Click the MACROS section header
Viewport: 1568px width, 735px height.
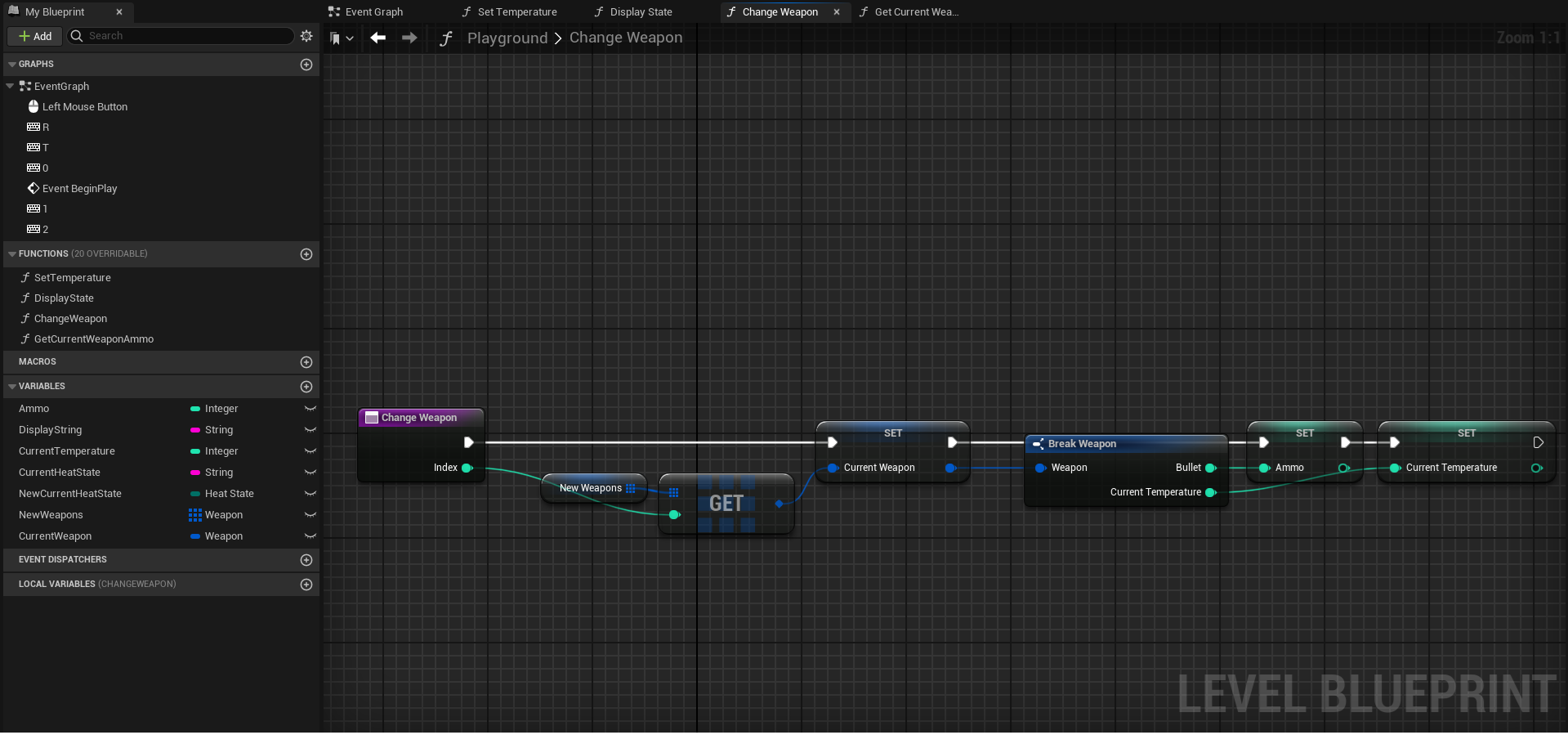(x=161, y=362)
